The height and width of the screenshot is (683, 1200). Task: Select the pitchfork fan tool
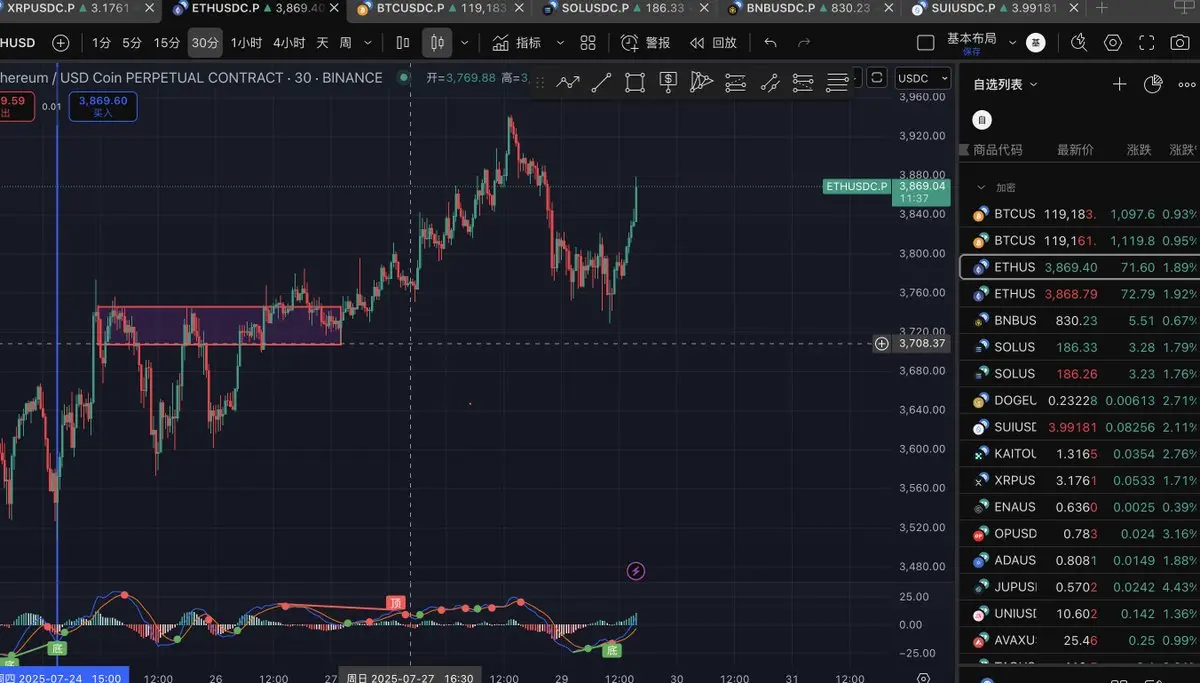[702, 82]
